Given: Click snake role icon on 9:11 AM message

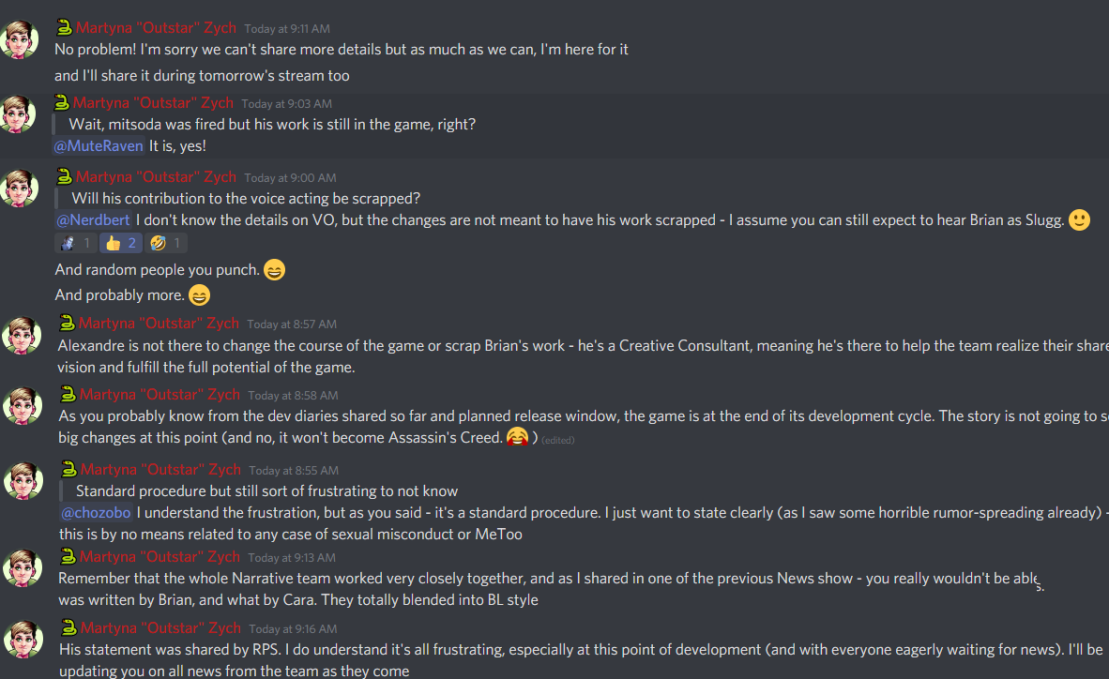Looking at the screenshot, I should (63, 28).
